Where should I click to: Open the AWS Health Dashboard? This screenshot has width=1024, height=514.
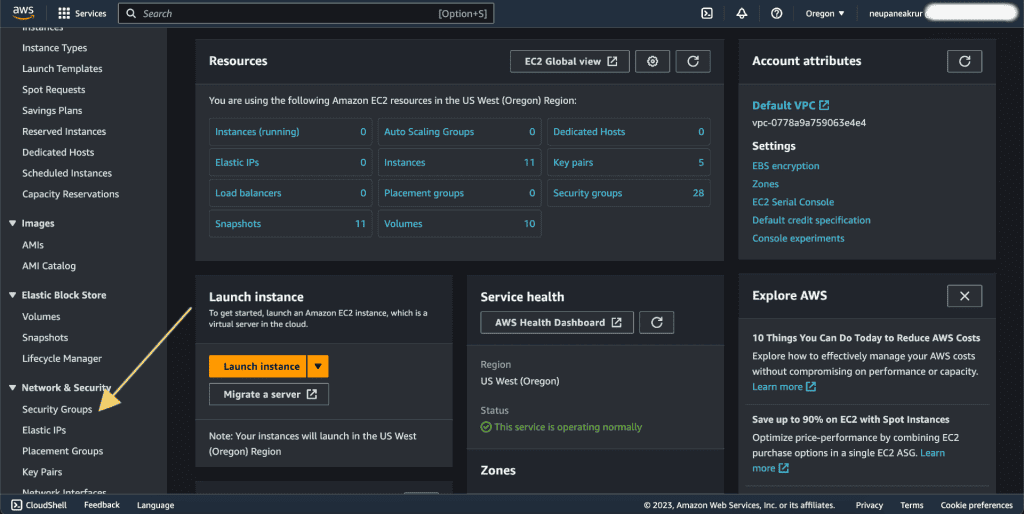point(557,323)
